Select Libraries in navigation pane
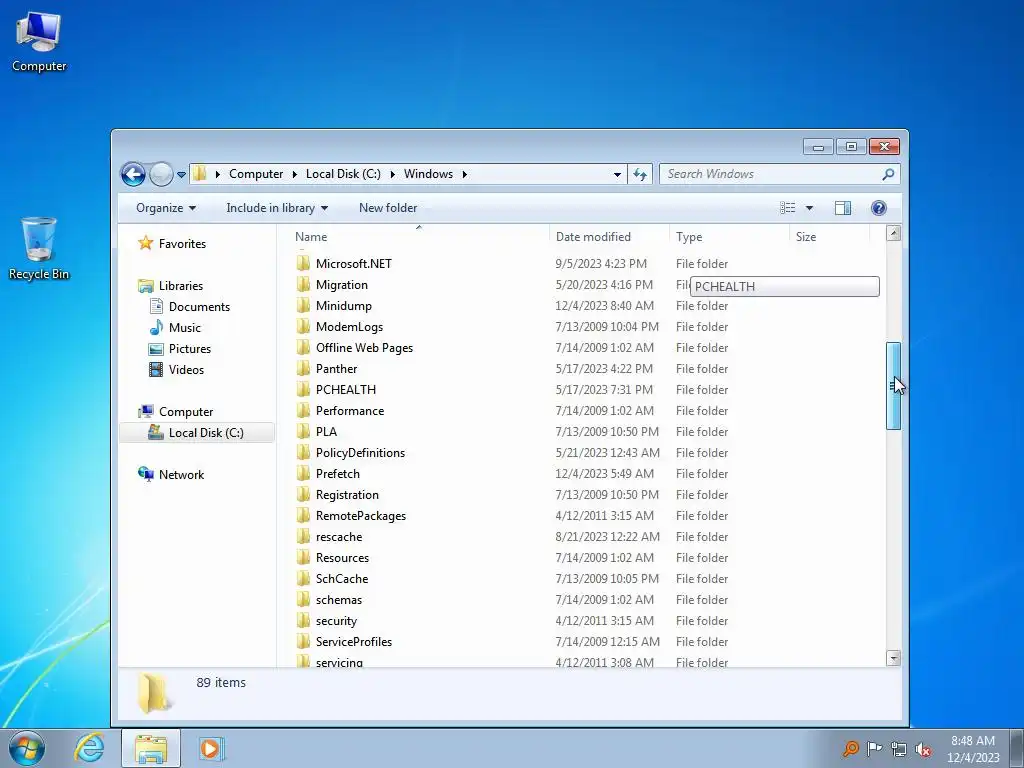 point(180,285)
